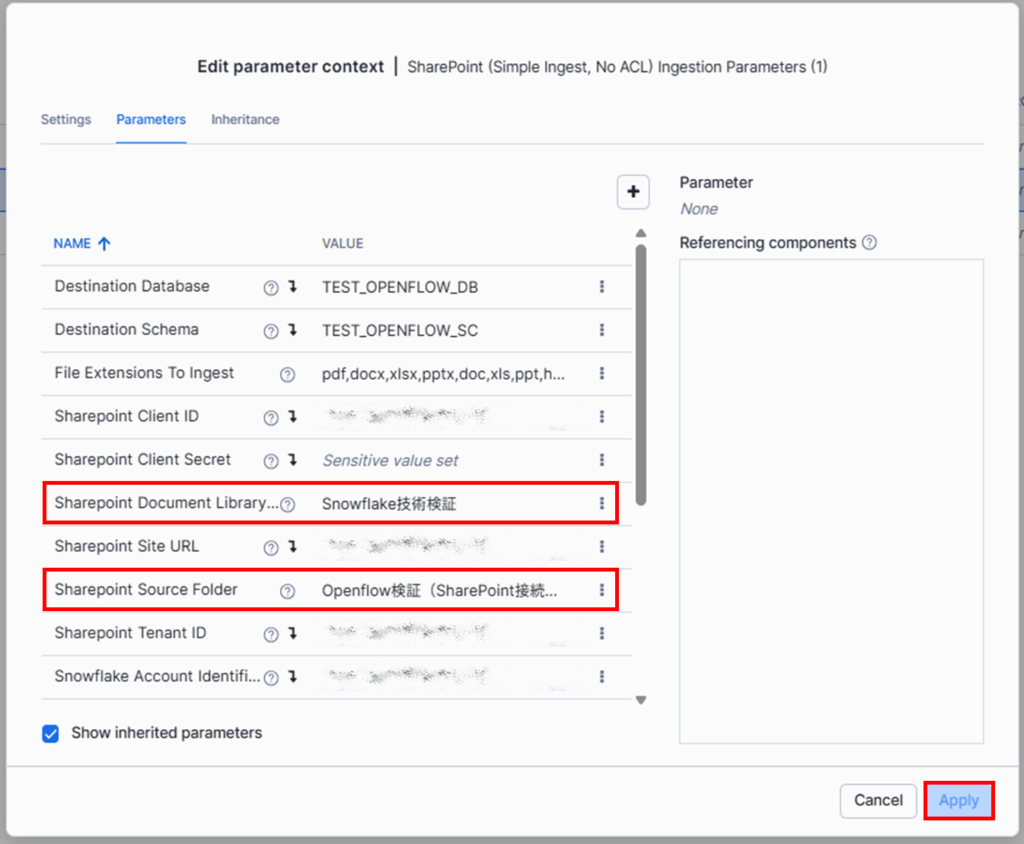Viewport: 1024px width, 844px height.
Task: Open actions menu for Sharepoint Document Library row
Action: pyautogui.click(x=601, y=503)
